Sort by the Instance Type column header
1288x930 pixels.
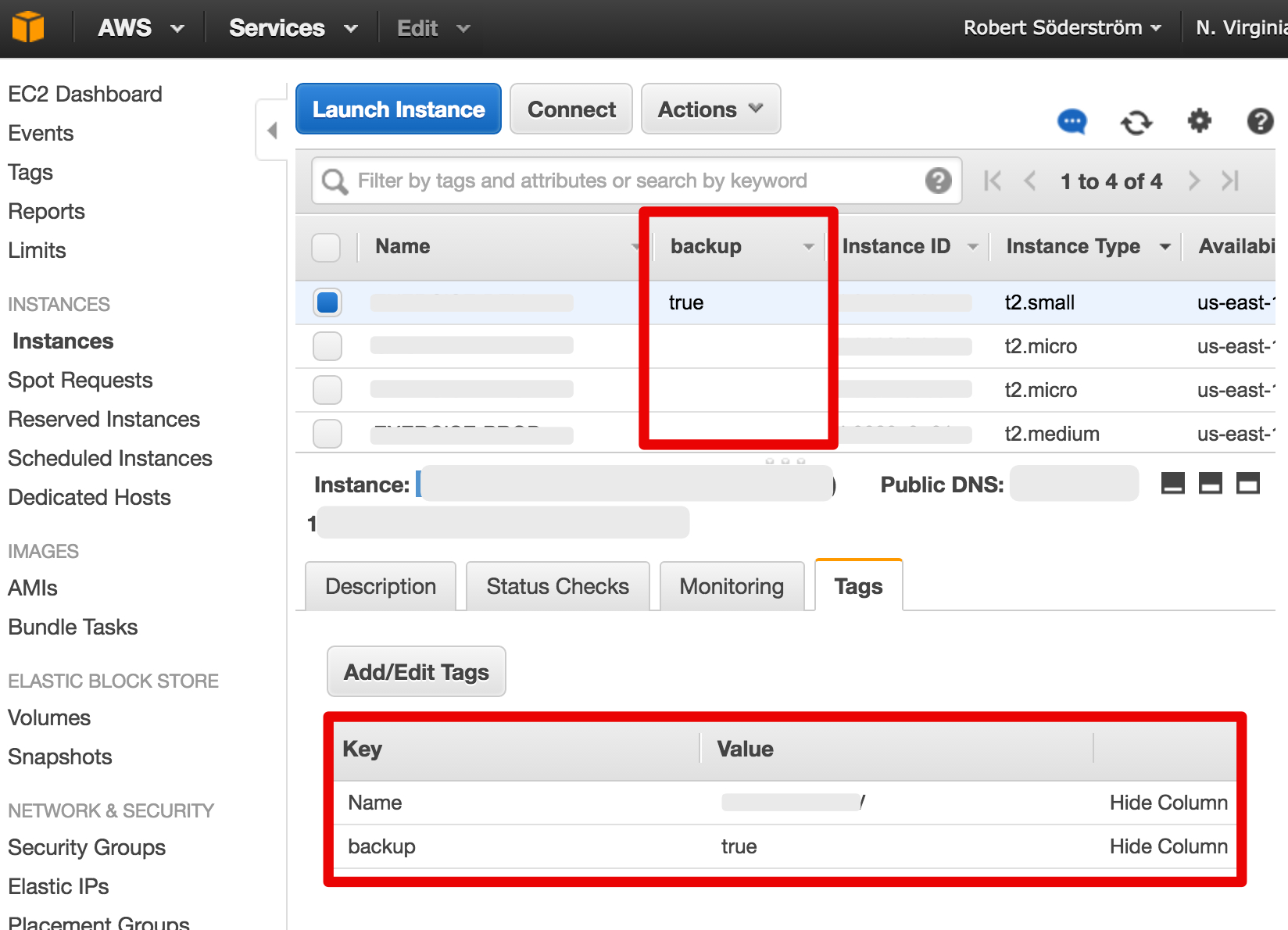pyautogui.click(x=1087, y=246)
